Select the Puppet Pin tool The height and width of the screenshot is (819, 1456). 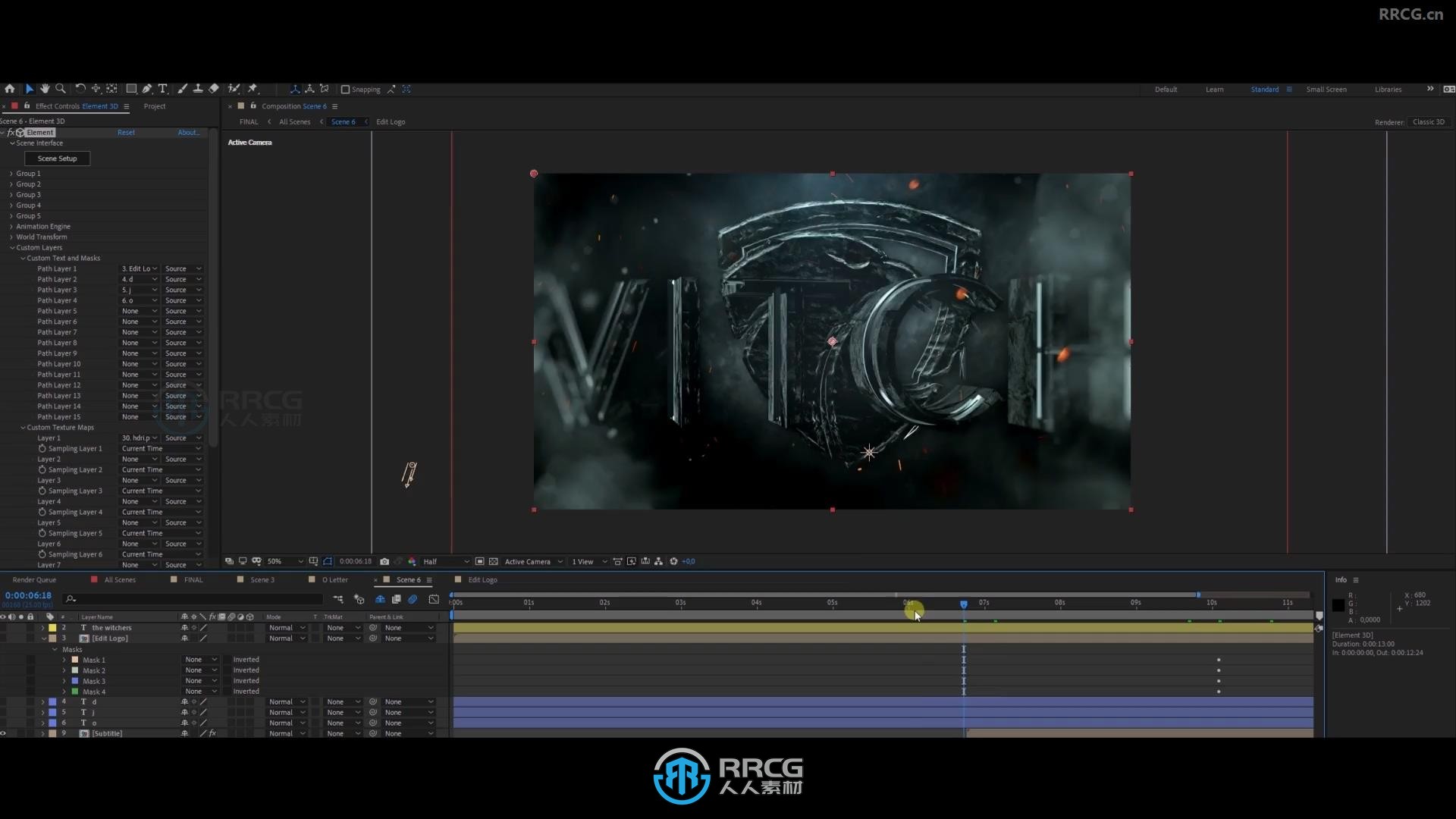pyautogui.click(x=253, y=89)
